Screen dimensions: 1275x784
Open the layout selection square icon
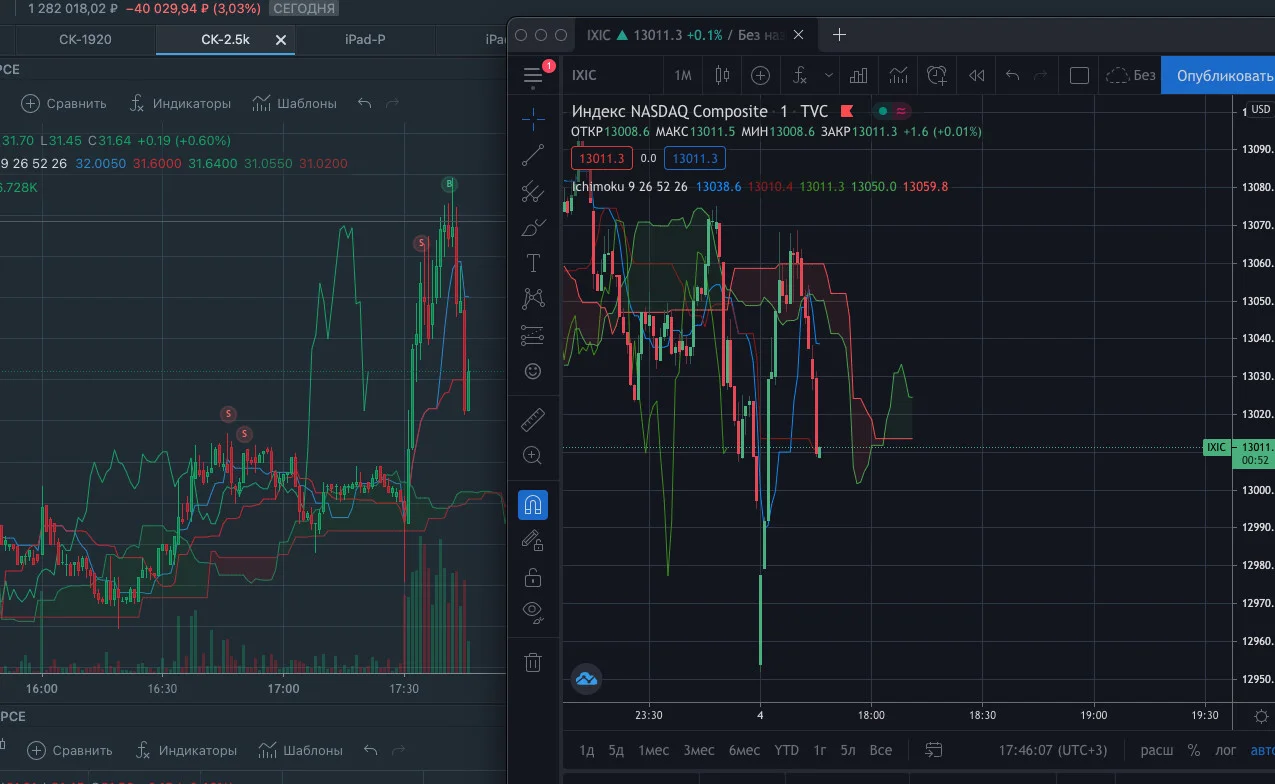(x=1079, y=75)
